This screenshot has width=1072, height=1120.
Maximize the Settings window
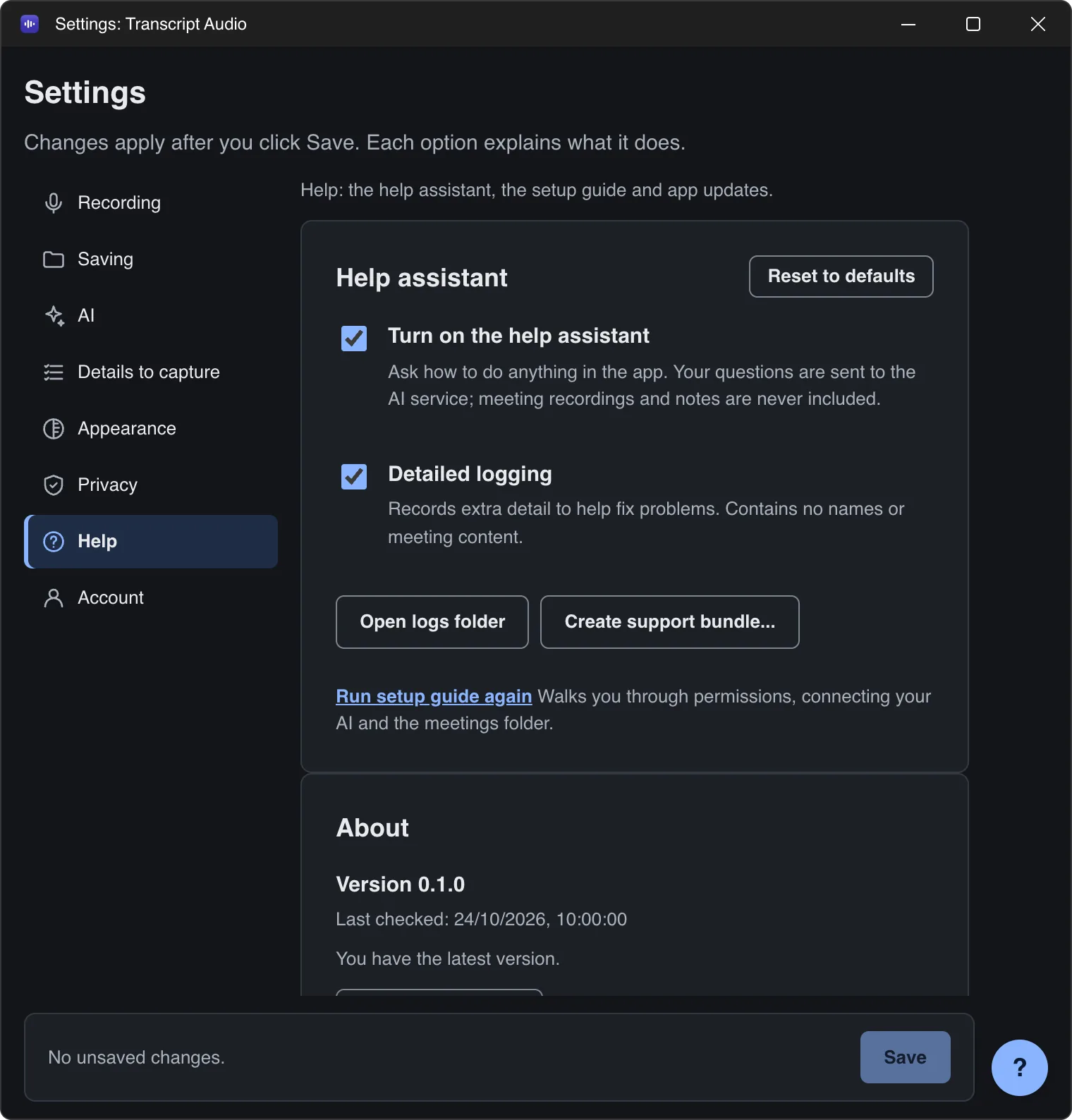973,24
